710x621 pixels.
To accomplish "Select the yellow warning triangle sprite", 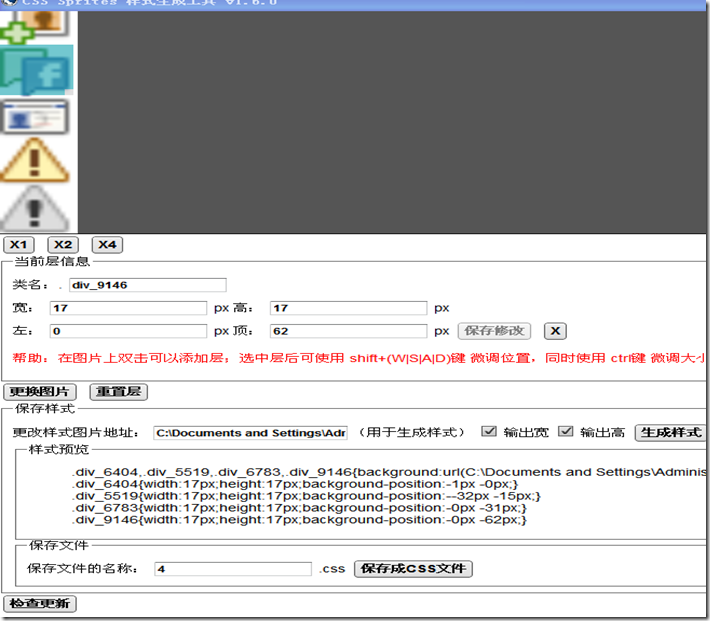I will click(x=35, y=160).
